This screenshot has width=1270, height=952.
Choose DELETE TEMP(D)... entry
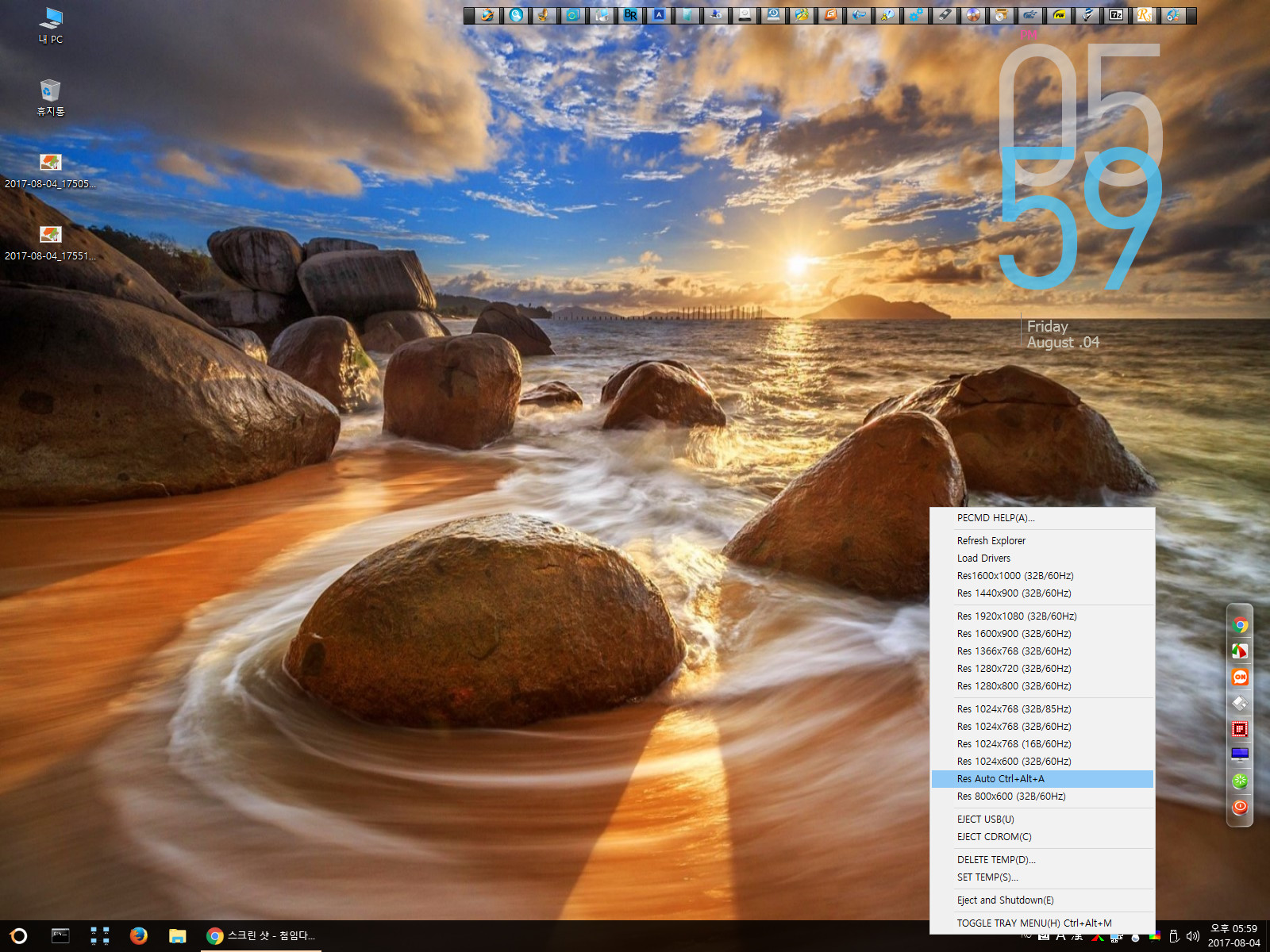click(x=1042, y=860)
